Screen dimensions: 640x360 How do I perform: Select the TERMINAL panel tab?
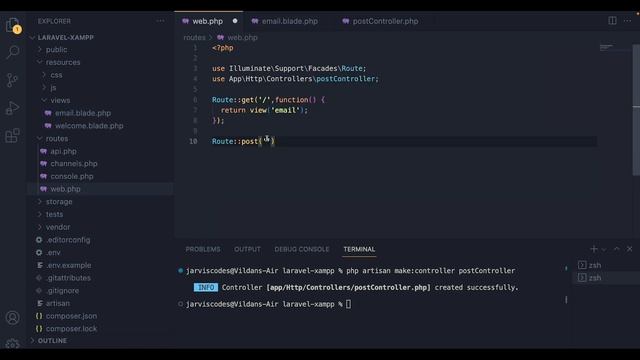coord(359,249)
